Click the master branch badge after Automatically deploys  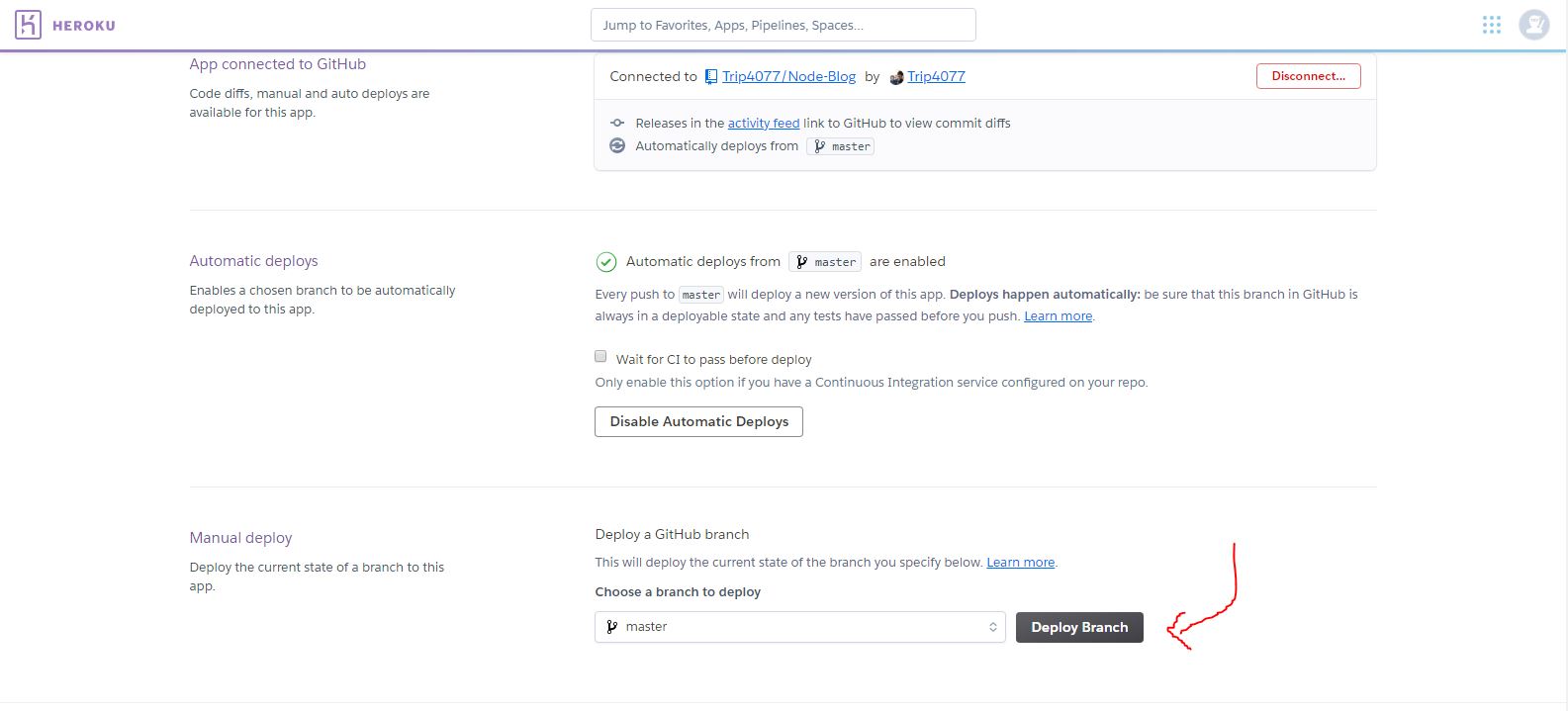tap(841, 146)
